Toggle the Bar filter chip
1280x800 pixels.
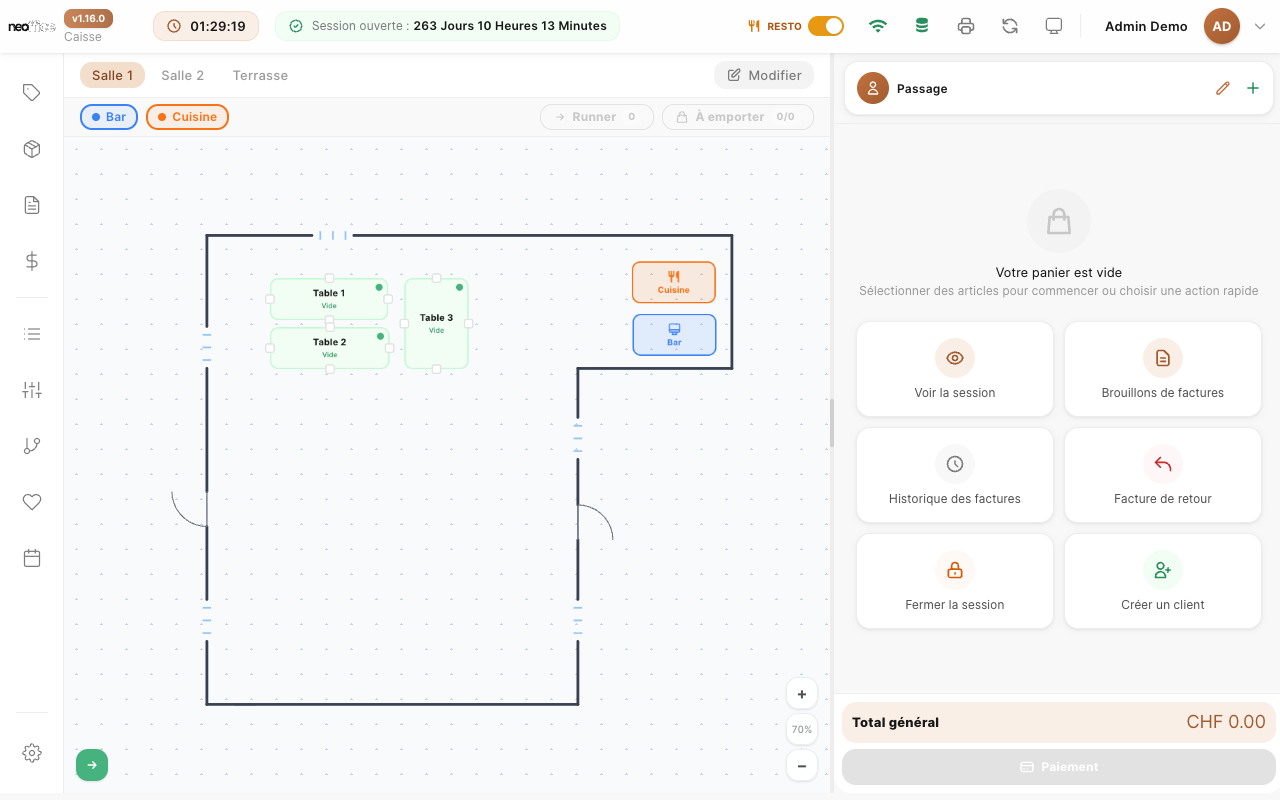point(109,117)
